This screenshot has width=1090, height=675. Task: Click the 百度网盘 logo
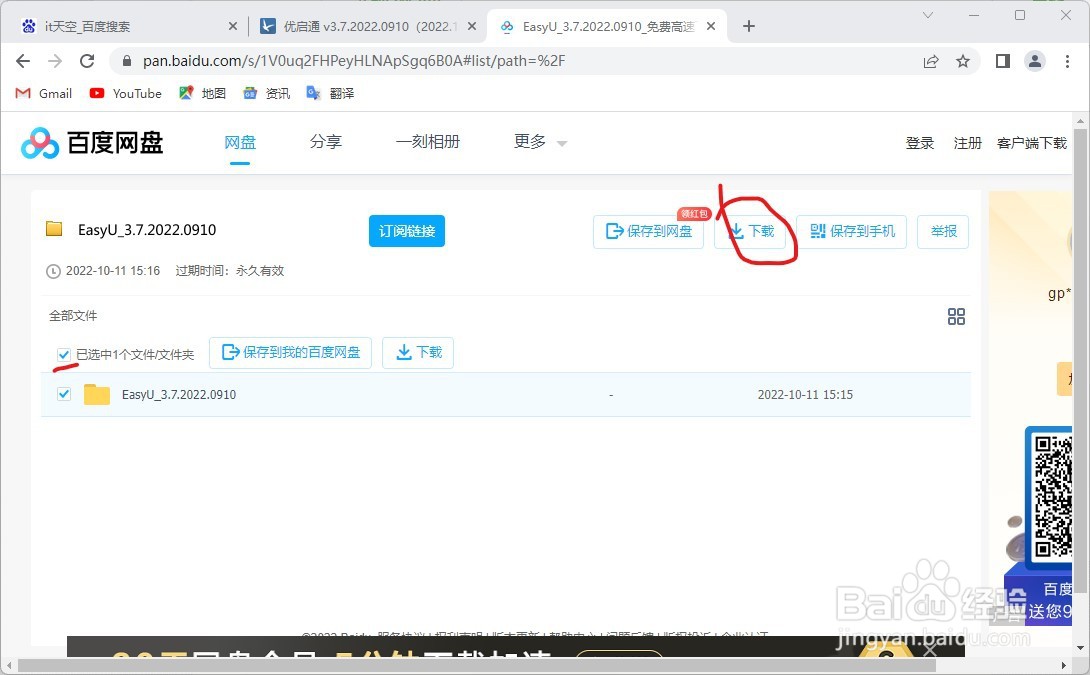(x=92, y=143)
